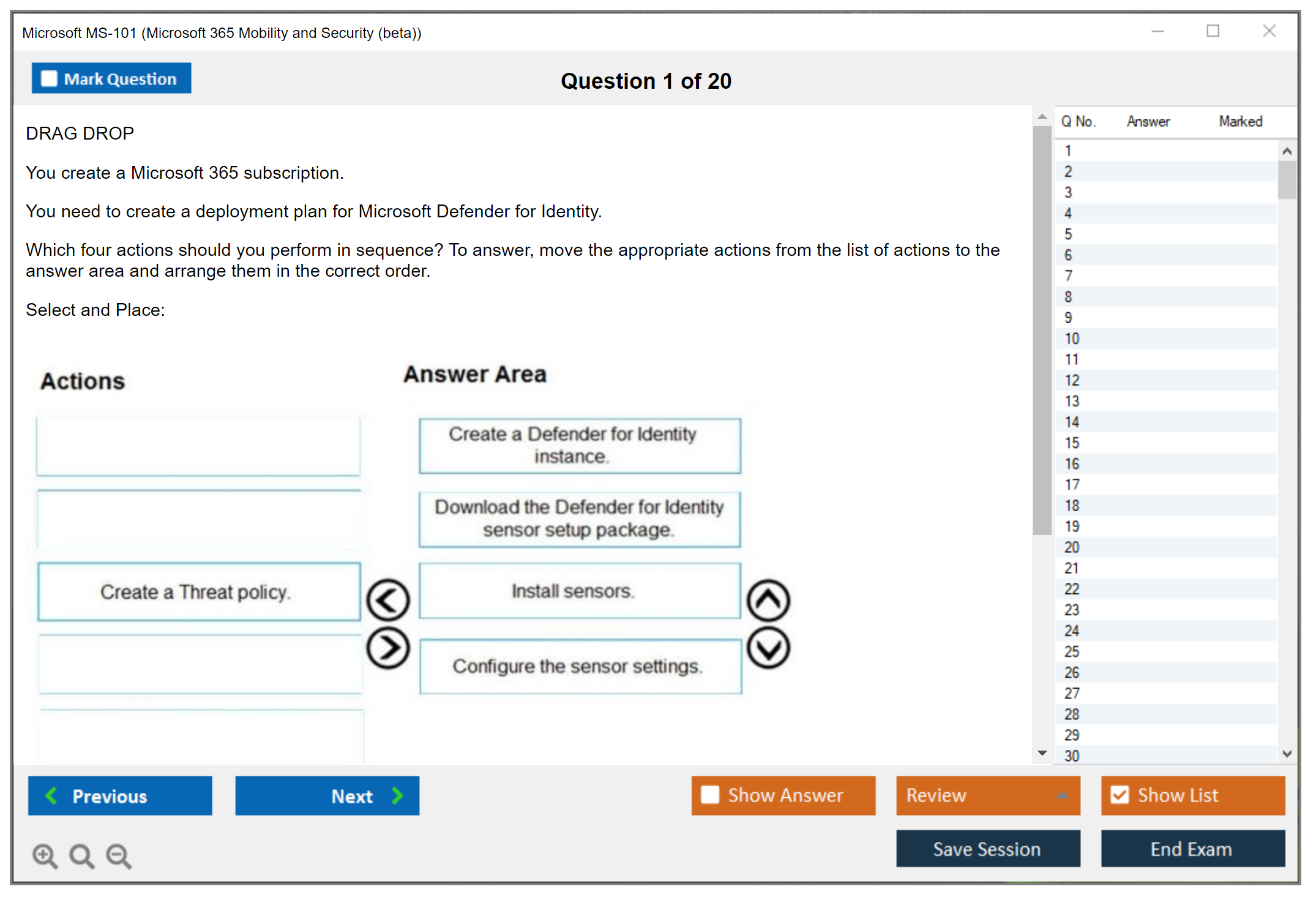The width and height of the screenshot is (1316, 900).
Task: Click the move-up circular arrow icon
Action: tap(768, 601)
